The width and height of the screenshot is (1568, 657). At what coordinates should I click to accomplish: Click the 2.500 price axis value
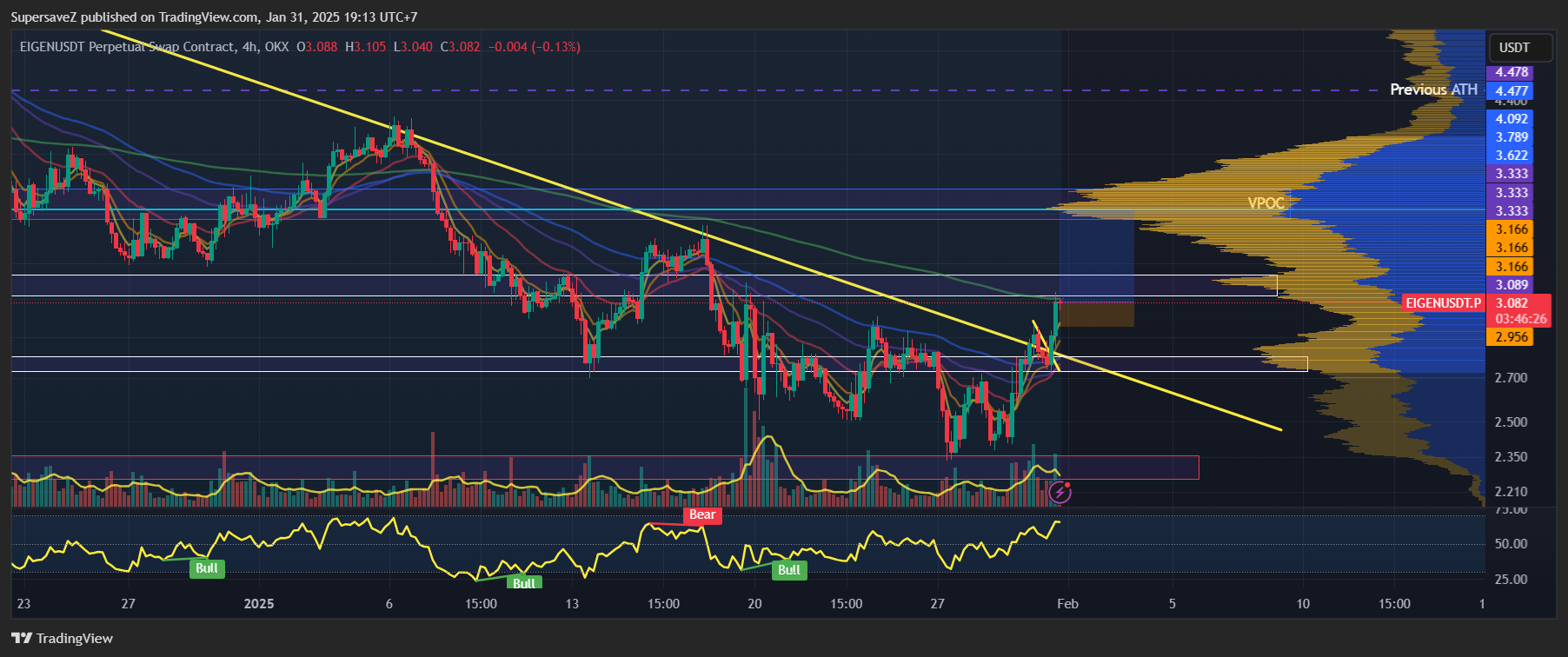pyautogui.click(x=1511, y=422)
